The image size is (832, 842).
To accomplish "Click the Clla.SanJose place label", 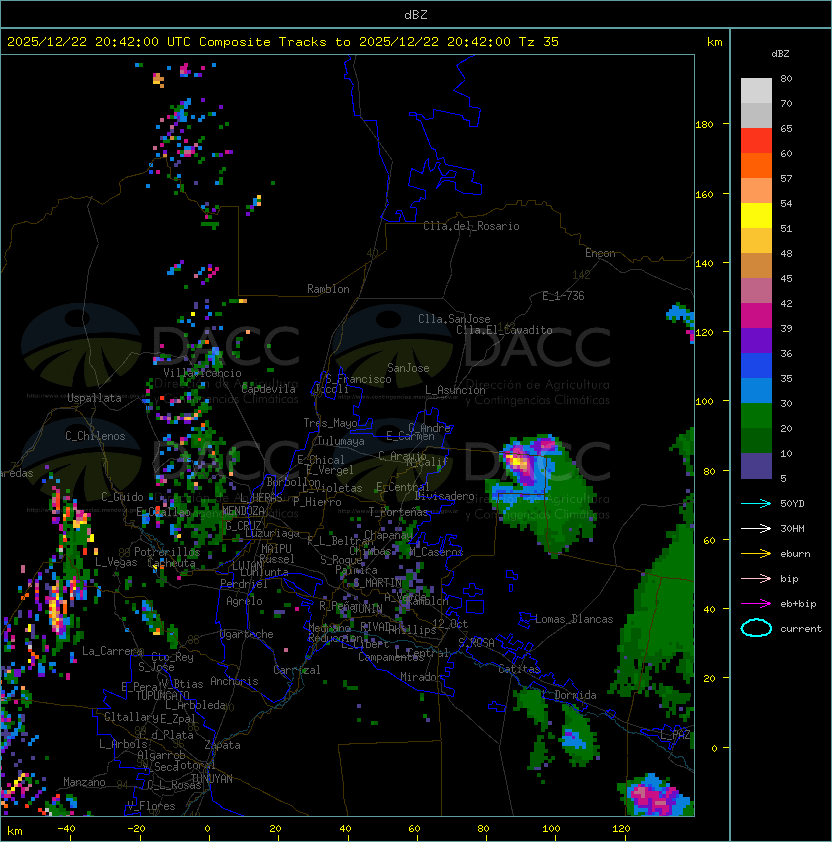I will [x=454, y=319].
